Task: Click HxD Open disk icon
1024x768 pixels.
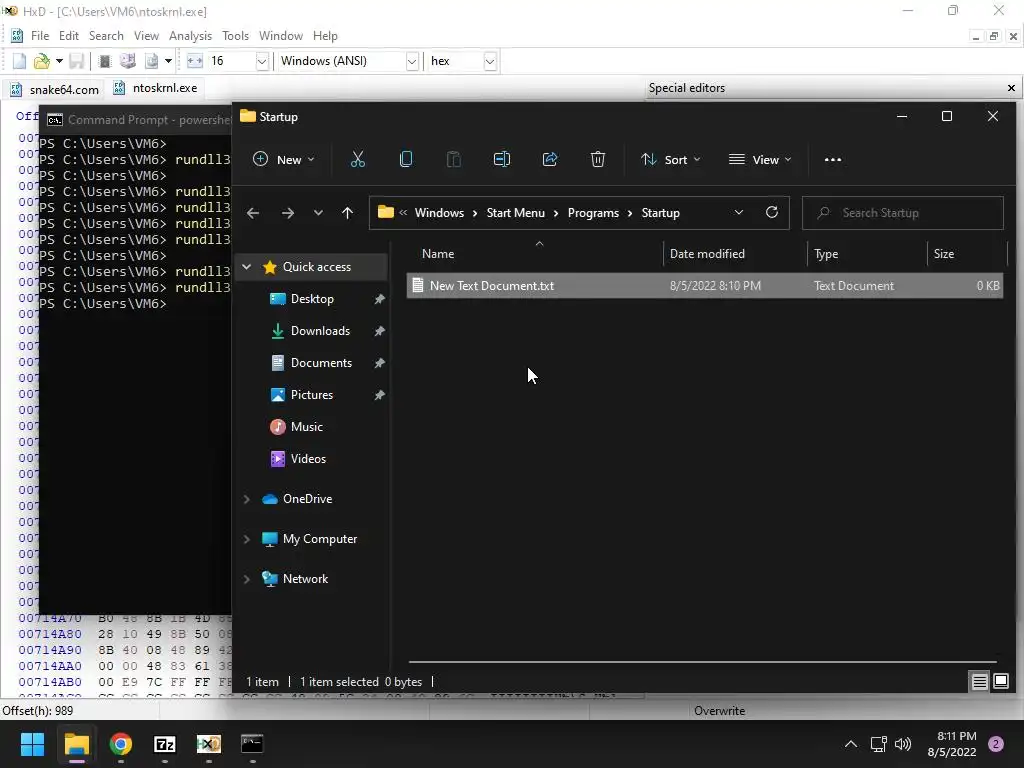Action: [x=128, y=61]
